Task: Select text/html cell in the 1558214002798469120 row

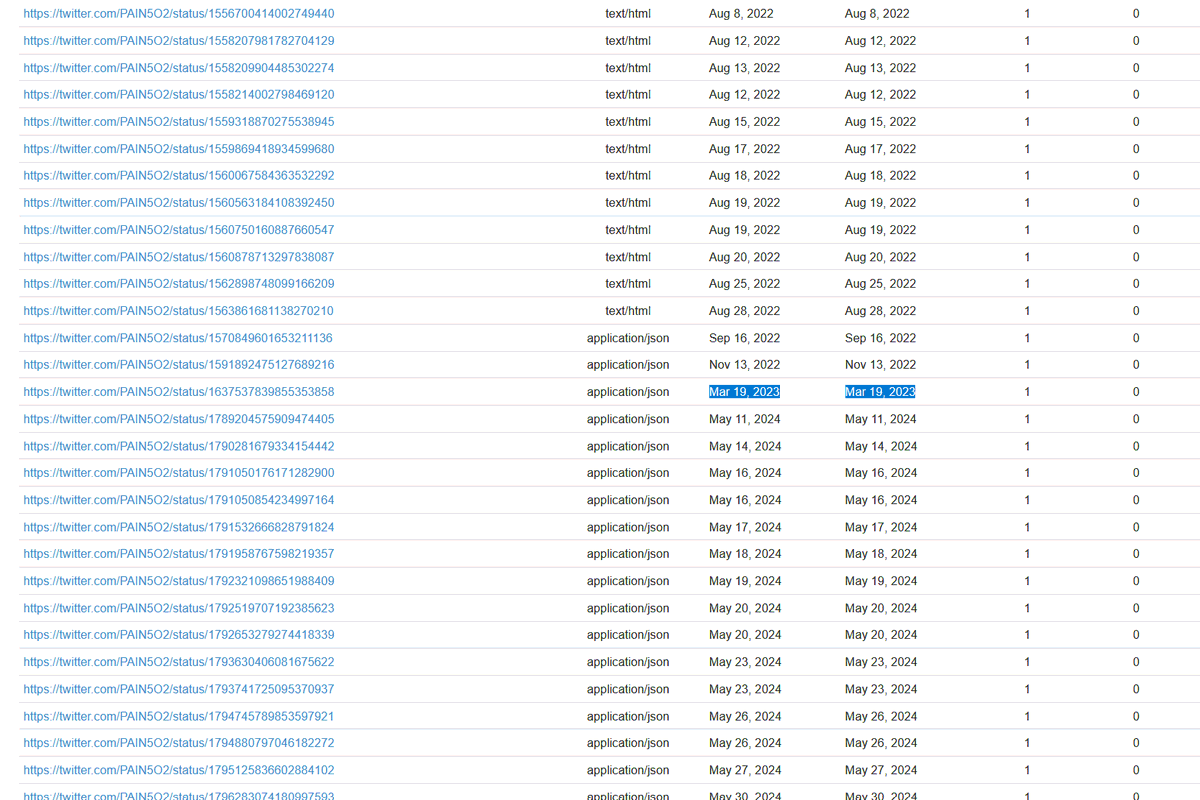Action: 628,95
